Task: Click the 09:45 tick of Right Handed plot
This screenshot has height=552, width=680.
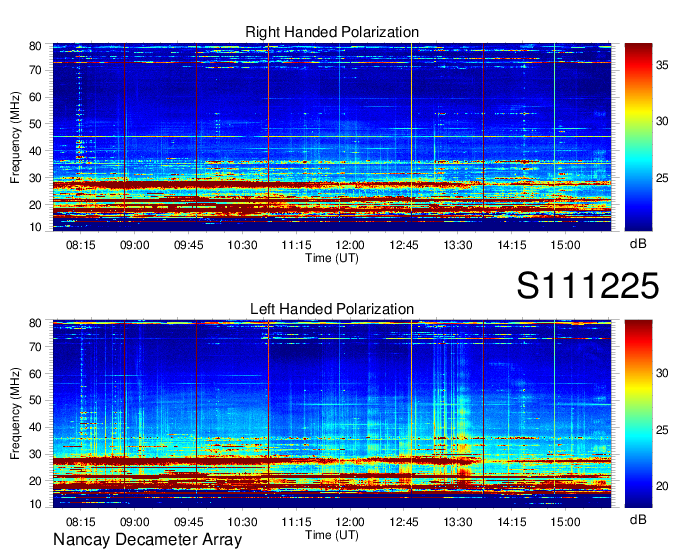Action: tap(189, 245)
